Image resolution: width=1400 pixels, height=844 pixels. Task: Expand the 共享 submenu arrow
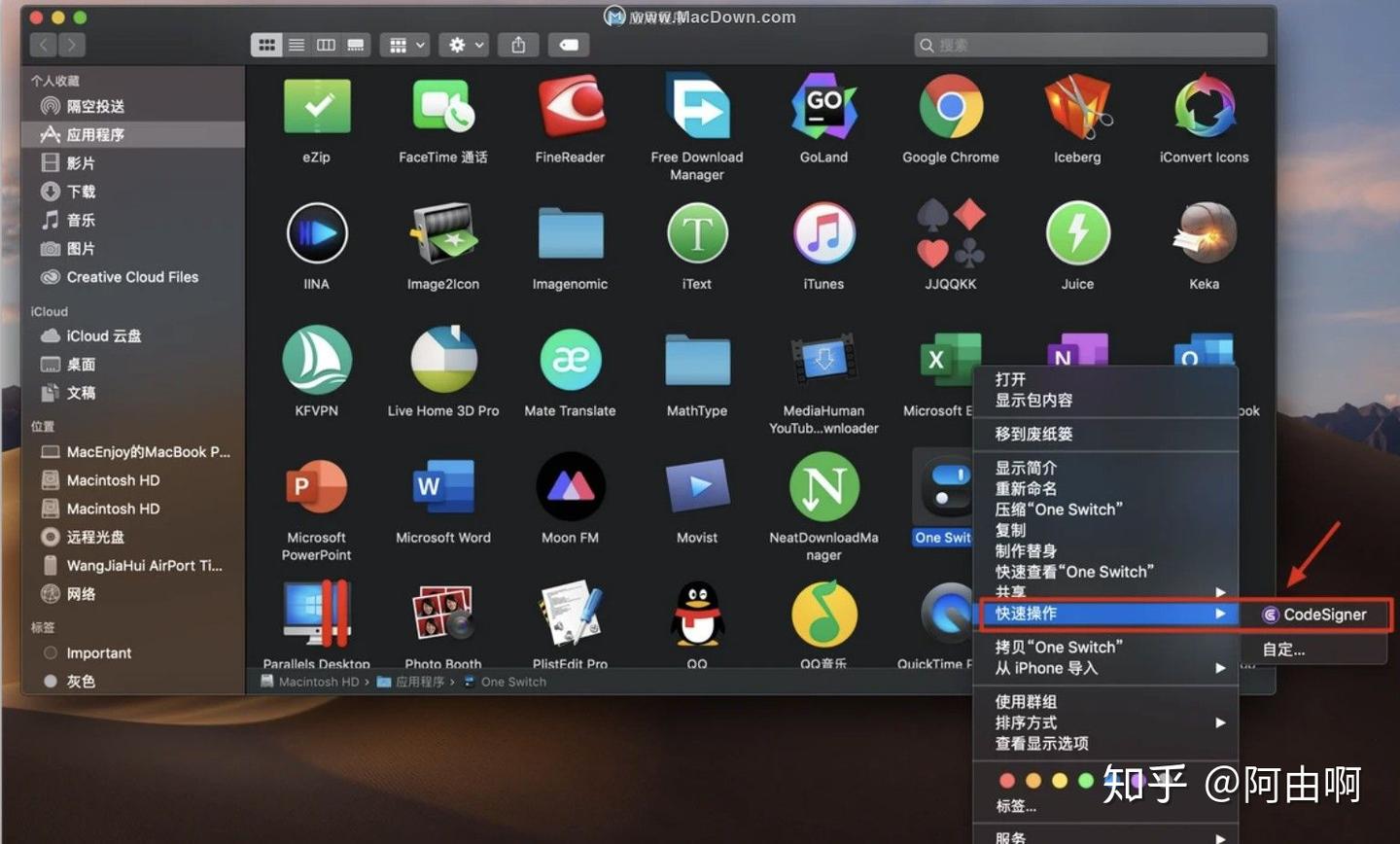point(1220,592)
